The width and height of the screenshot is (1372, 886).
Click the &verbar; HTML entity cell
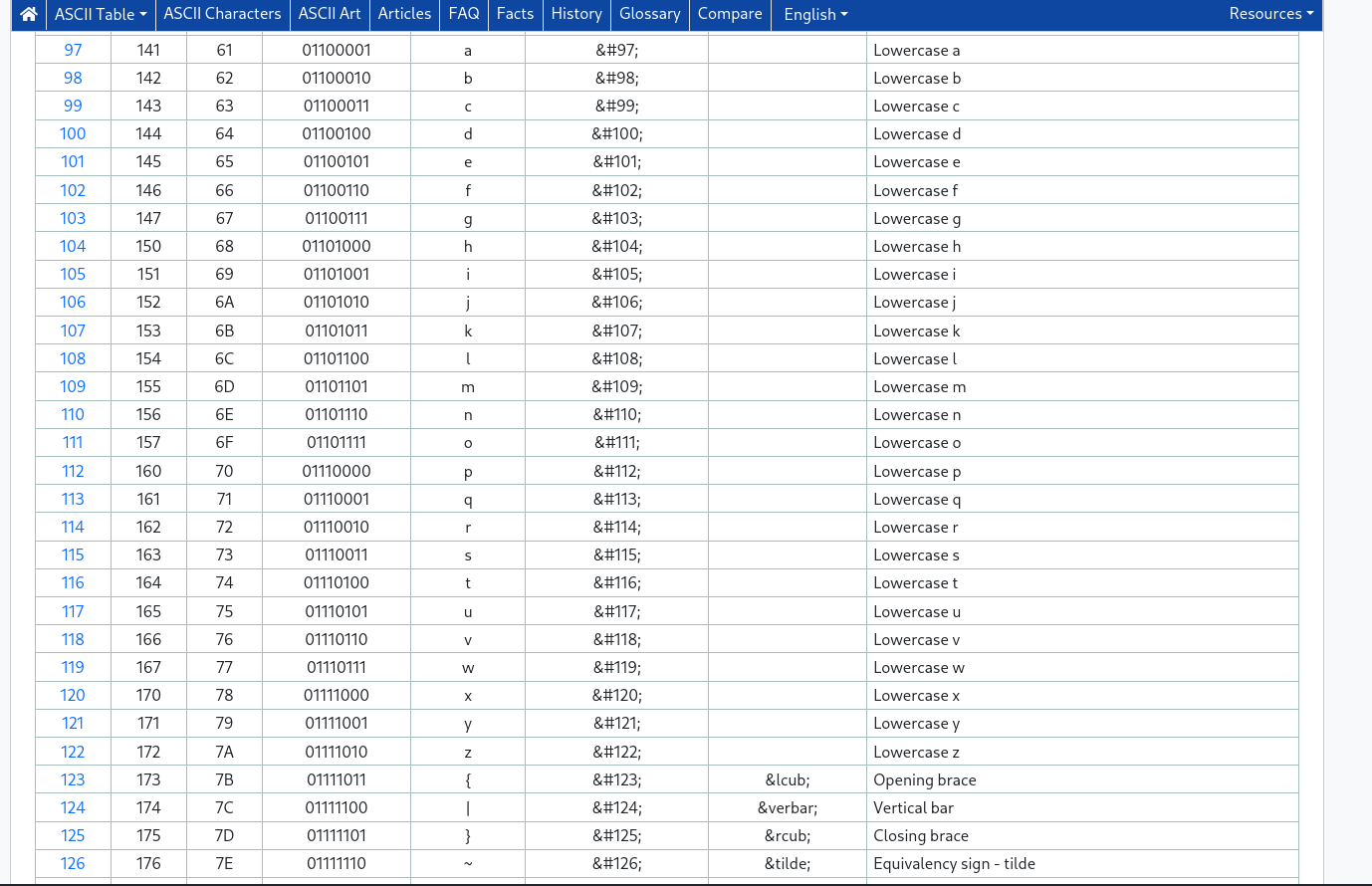point(787,807)
